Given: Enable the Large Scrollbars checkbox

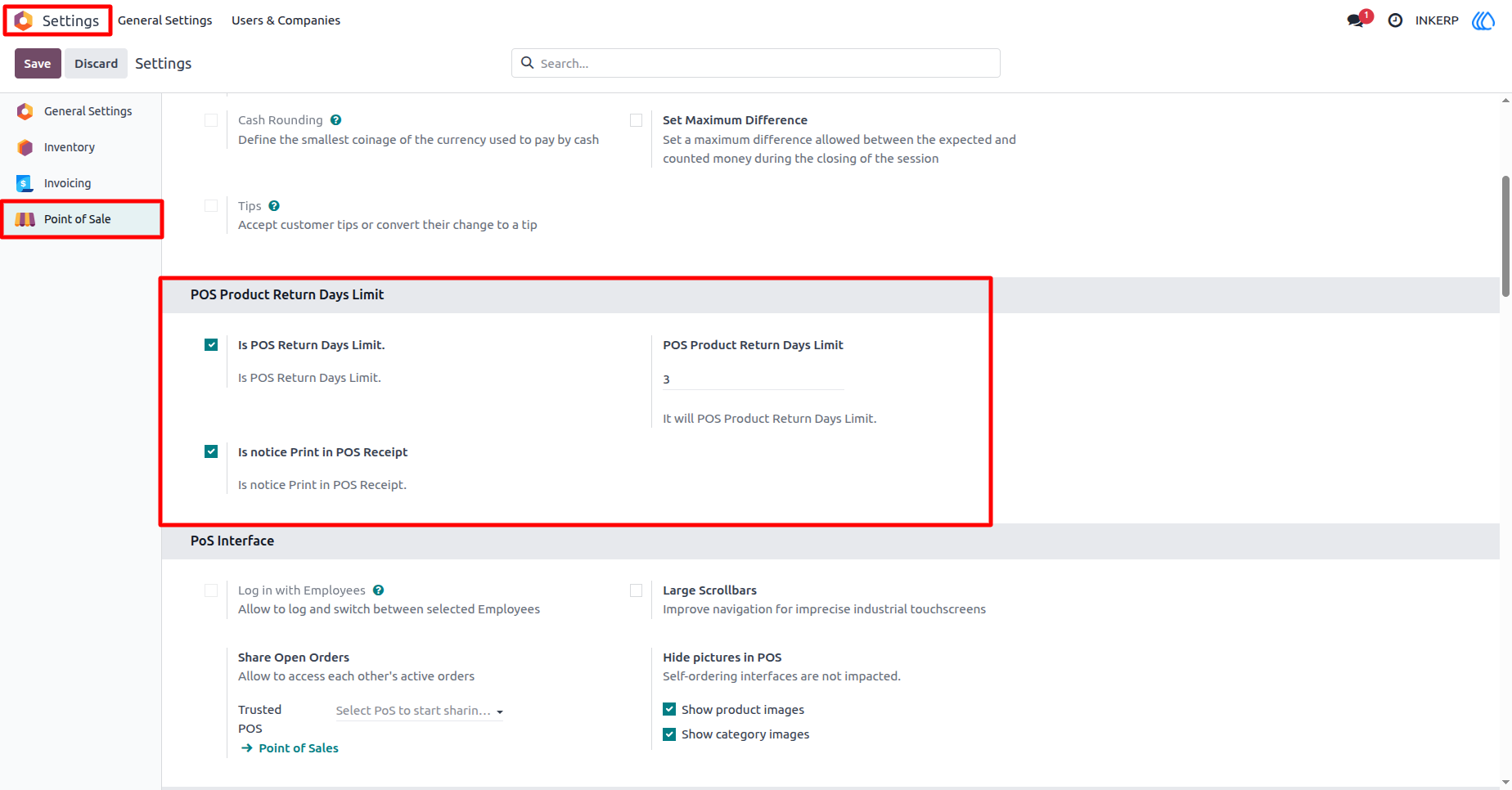Looking at the screenshot, I should click(x=636, y=590).
